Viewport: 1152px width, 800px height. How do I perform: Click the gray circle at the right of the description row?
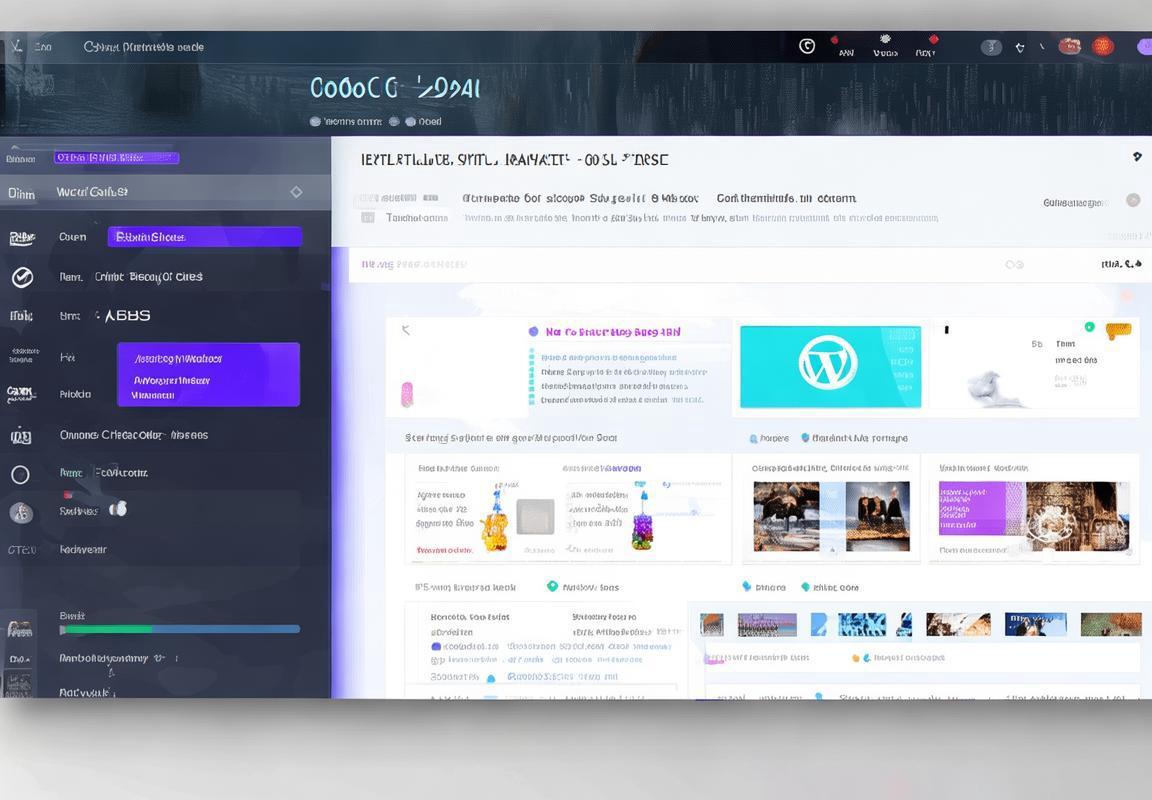(x=1133, y=201)
